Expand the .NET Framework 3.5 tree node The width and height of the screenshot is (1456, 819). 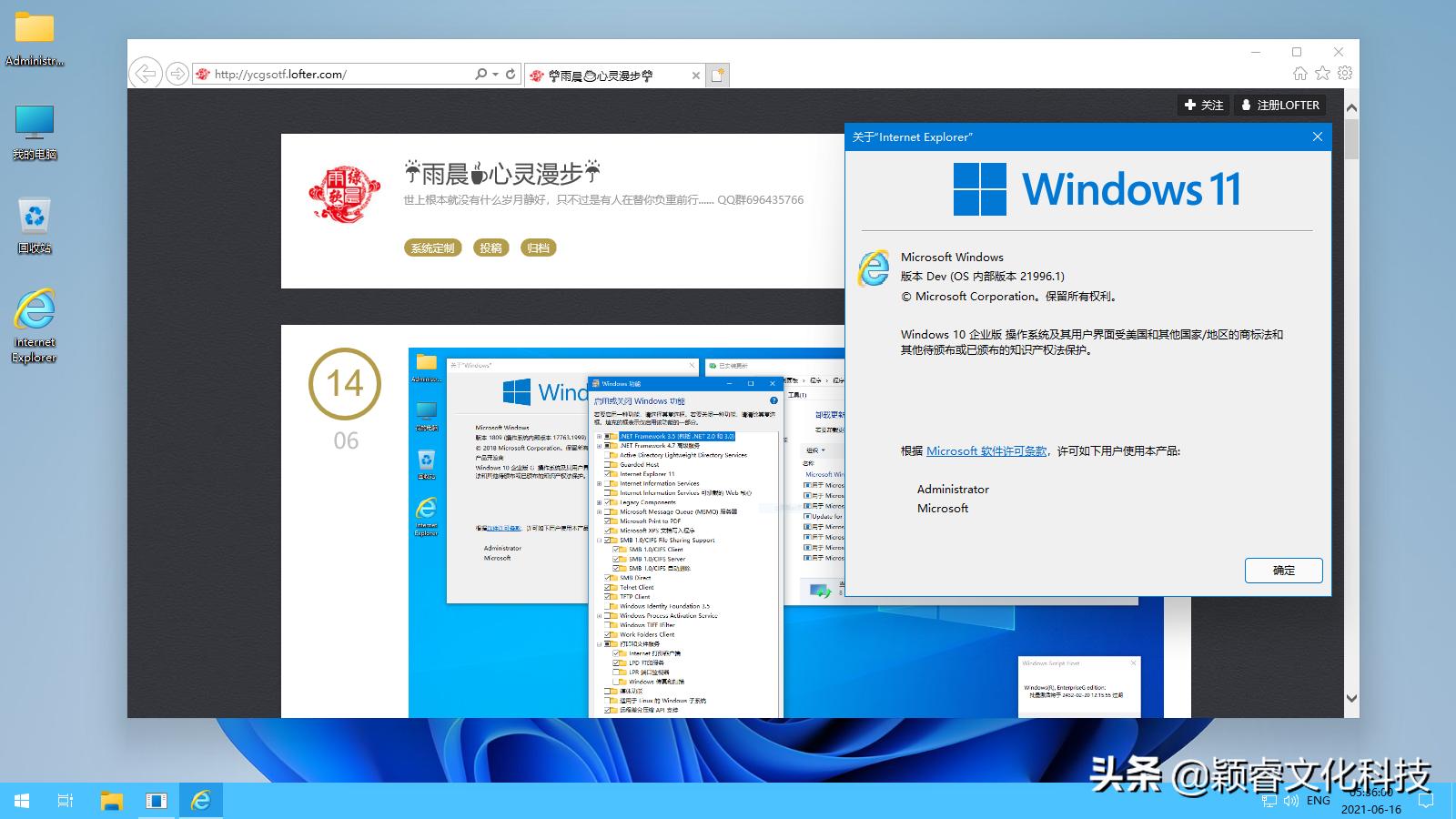[599, 436]
